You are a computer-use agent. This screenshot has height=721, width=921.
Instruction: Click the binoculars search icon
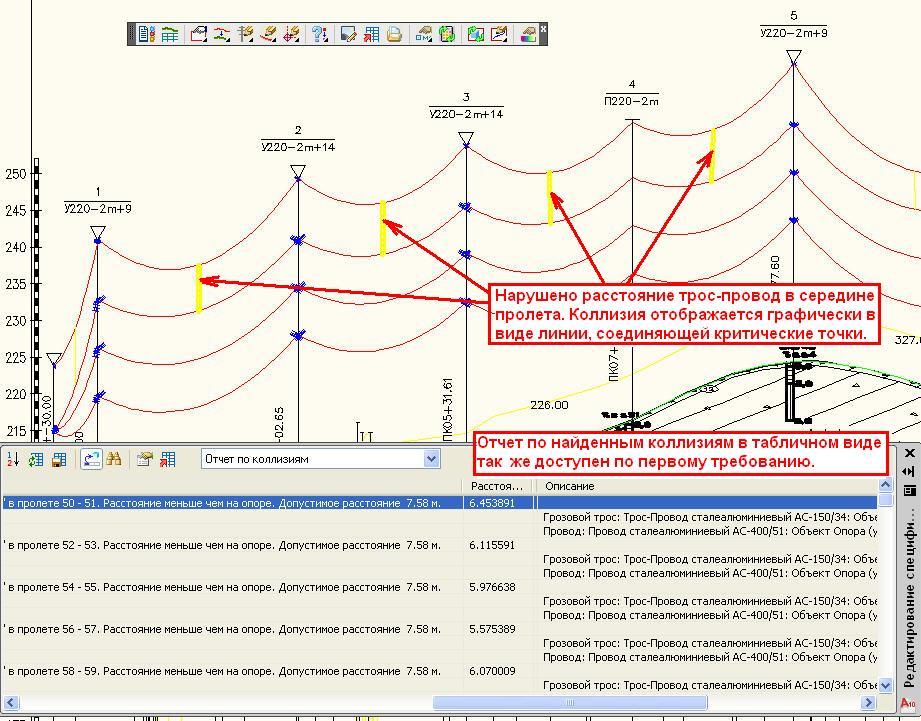click(x=114, y=459)
